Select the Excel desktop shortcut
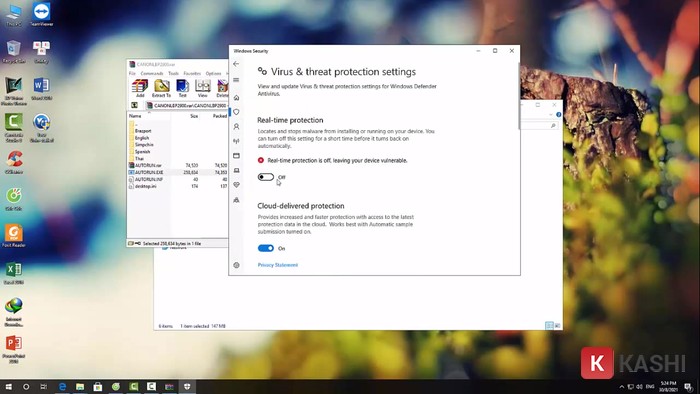The image size is (700, 394). pyautogui.click(x=14, y=273)
